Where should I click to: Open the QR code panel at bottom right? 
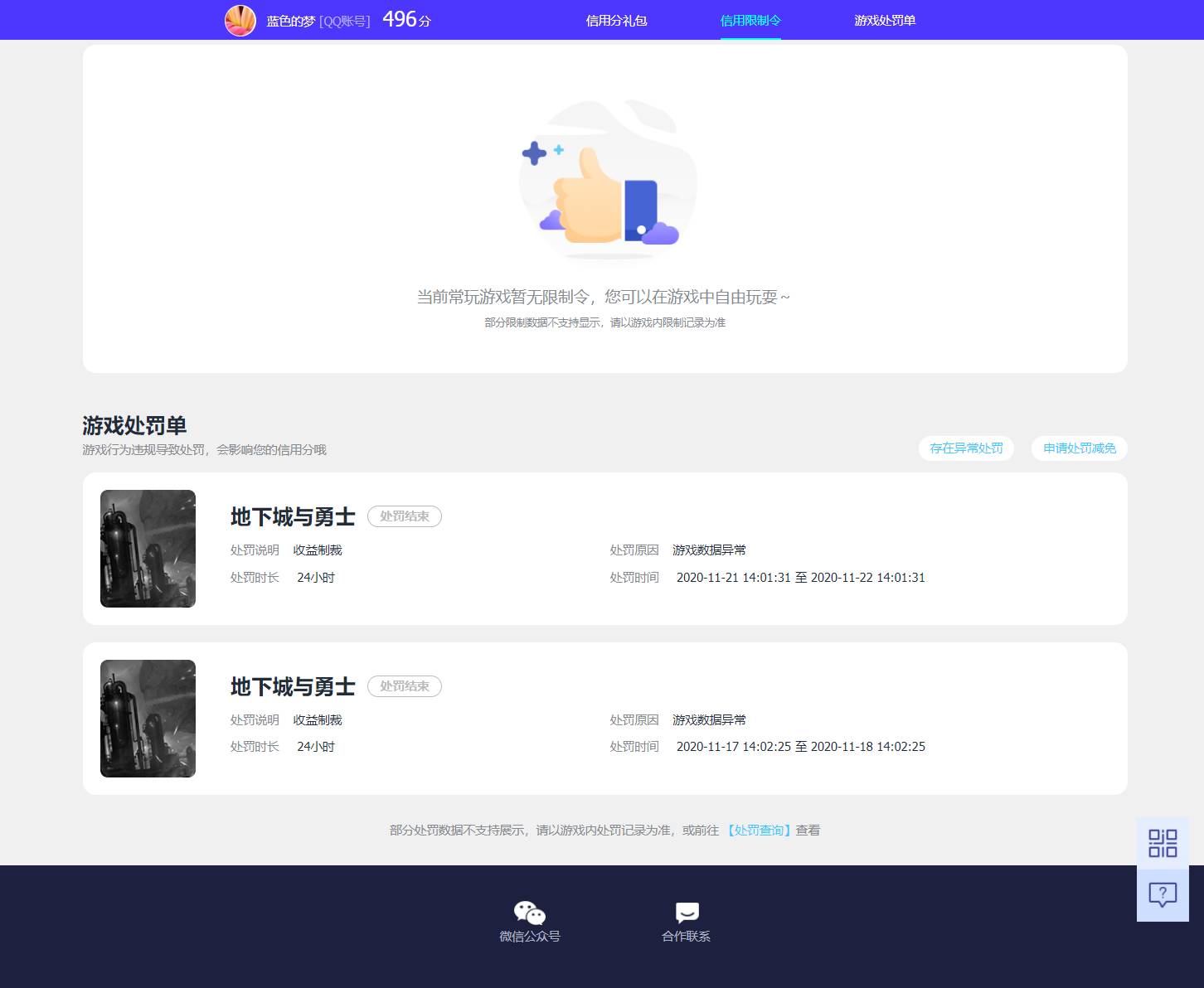click(1163, 842)
